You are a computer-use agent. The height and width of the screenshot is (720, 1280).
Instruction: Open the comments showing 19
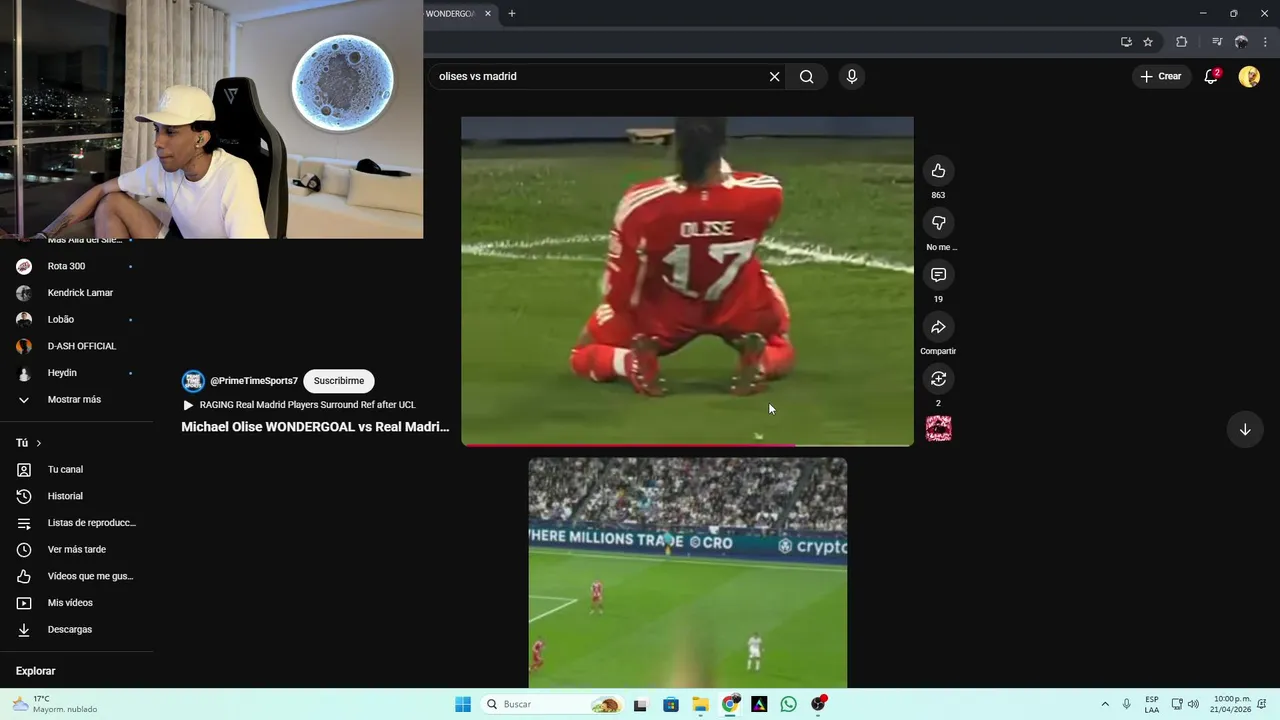[x=938, y=275]
